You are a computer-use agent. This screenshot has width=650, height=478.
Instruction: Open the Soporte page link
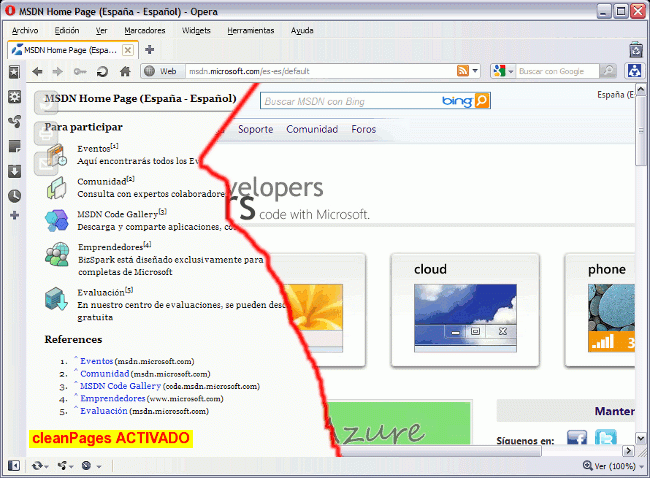pyautogui.click(x=256, y=129)
